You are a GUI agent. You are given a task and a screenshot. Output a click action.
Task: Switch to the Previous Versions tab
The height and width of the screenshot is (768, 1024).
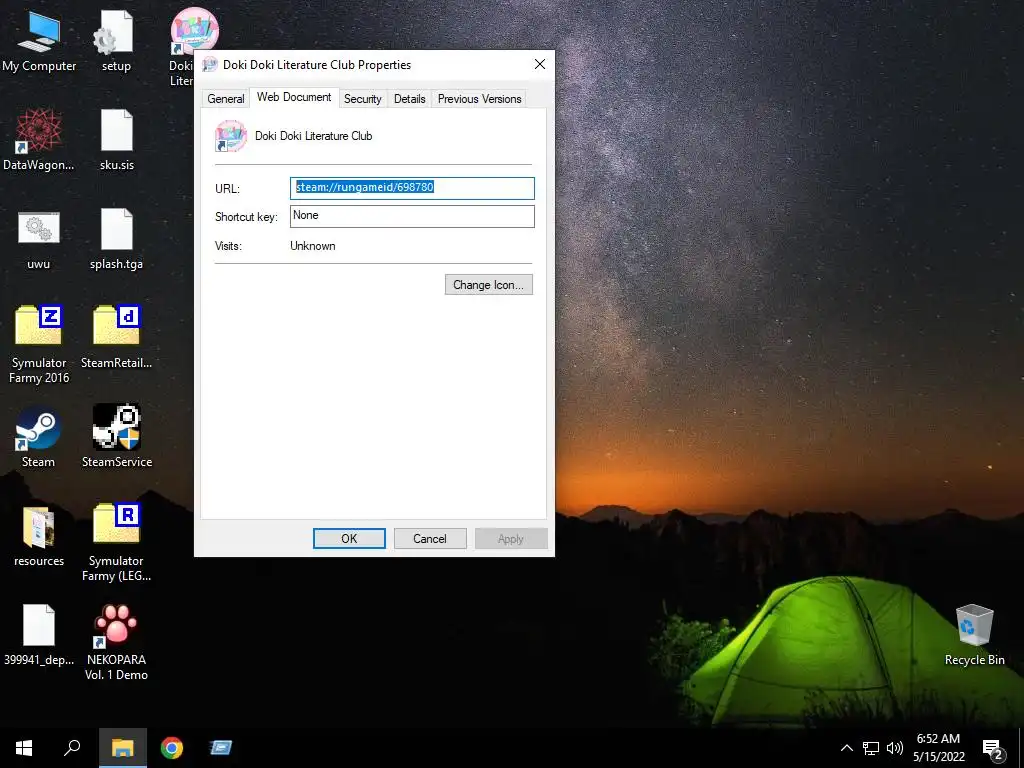point(479,99)
